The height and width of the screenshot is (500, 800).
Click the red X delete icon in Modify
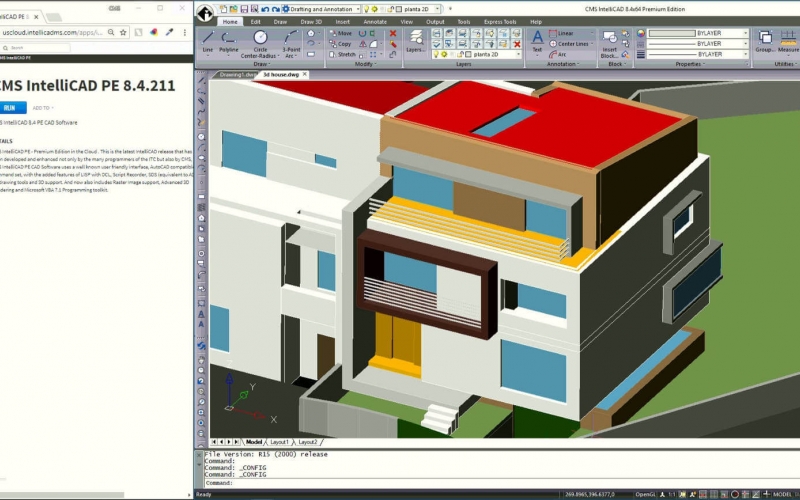point(393,33)
